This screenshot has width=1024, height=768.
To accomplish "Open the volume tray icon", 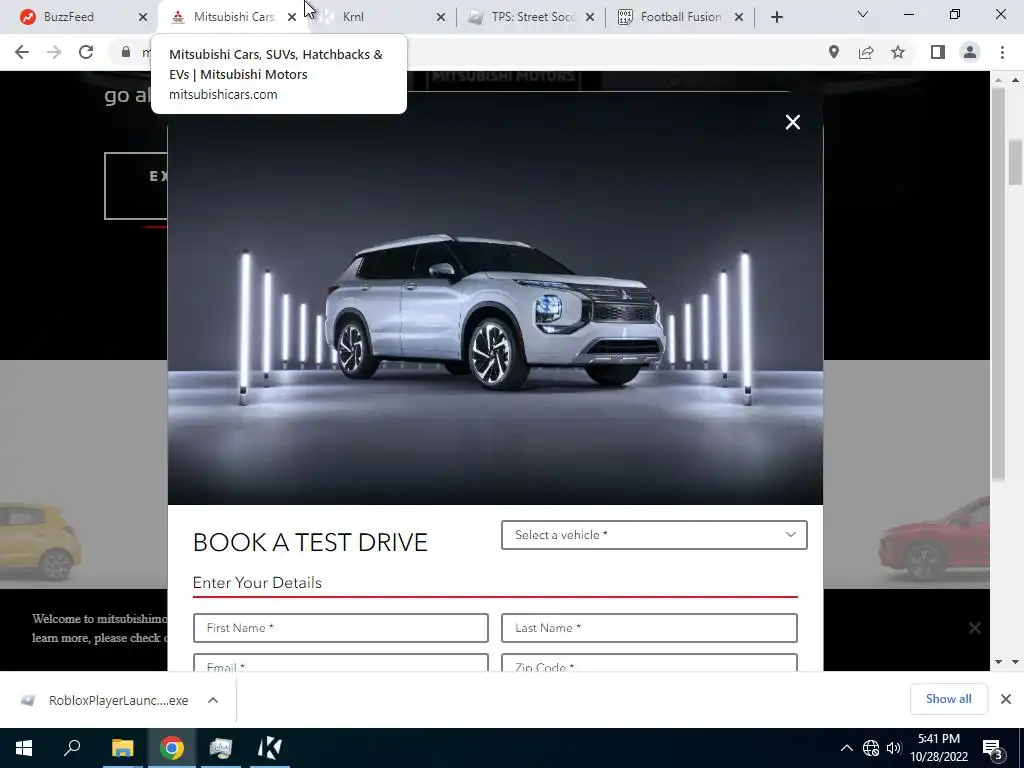I will click(894, 748).
